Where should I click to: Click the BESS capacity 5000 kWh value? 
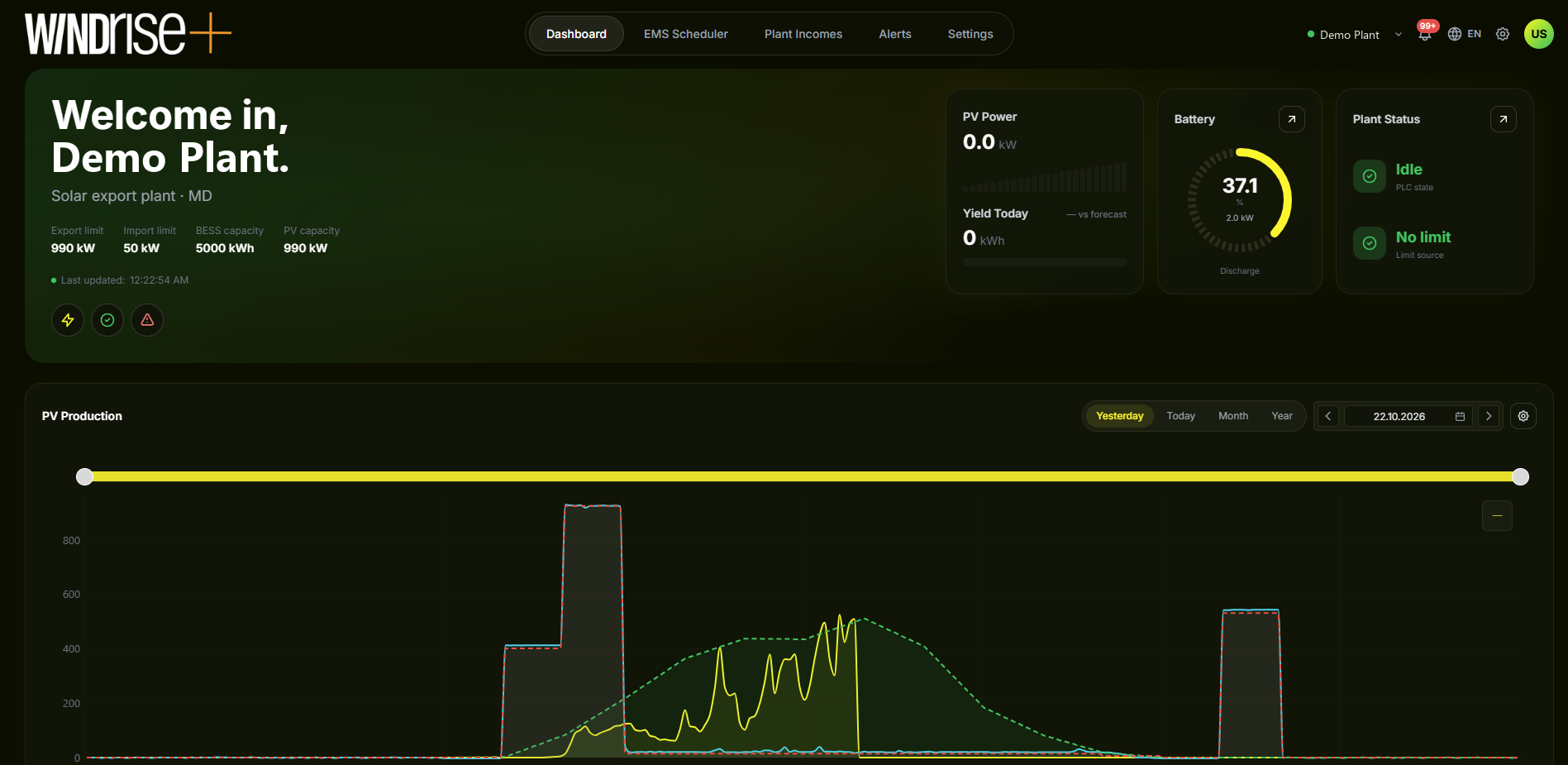click(225, 248)
